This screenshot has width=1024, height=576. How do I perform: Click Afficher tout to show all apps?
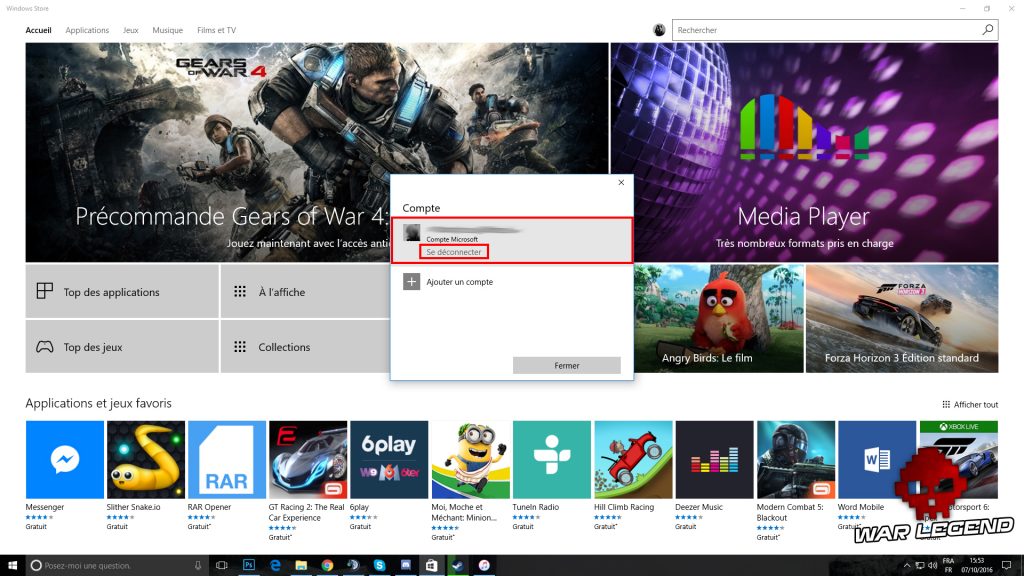(970, 404)
